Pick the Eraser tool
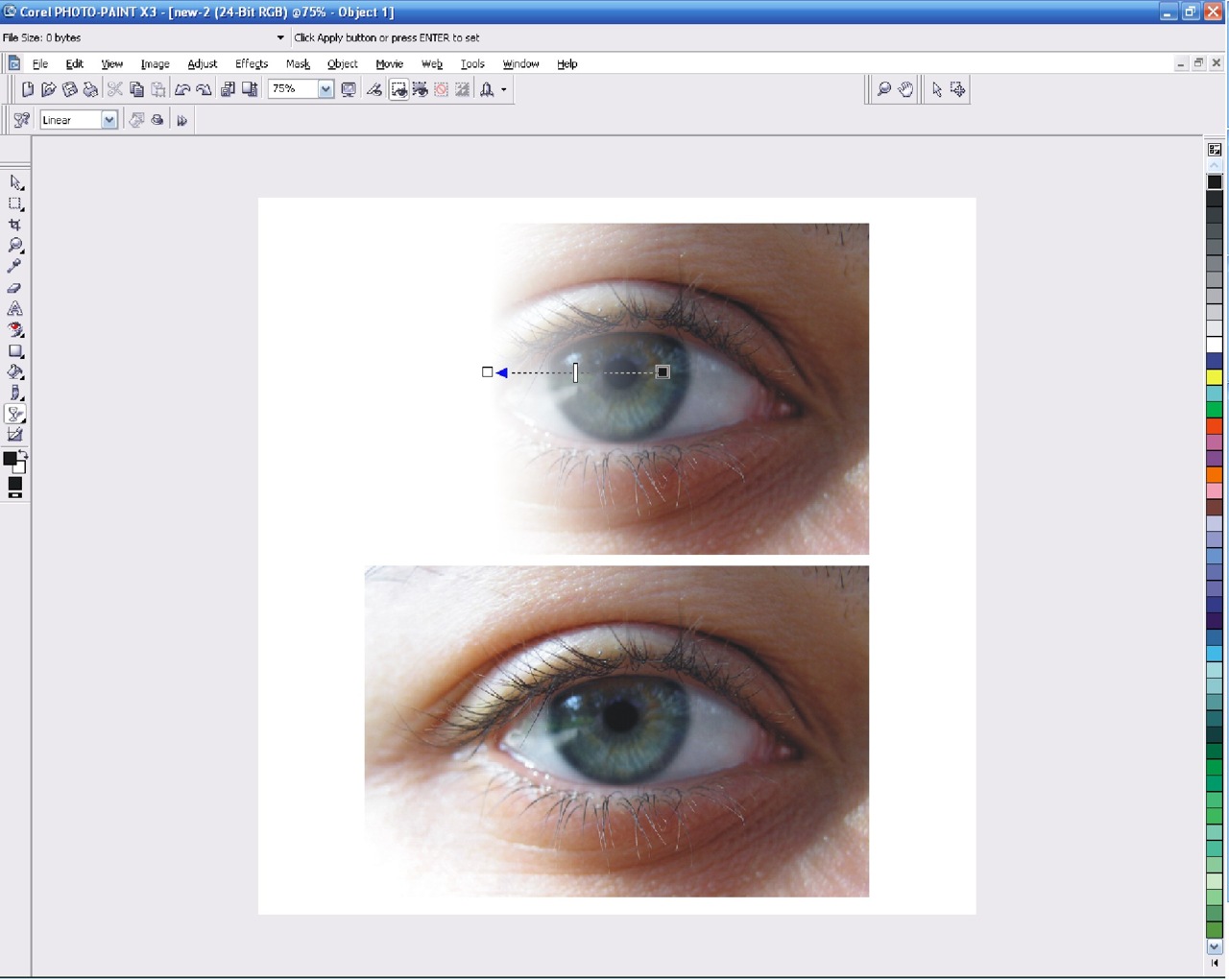The width and height of the screenshot is (1229, 980). tap(15, 288)
